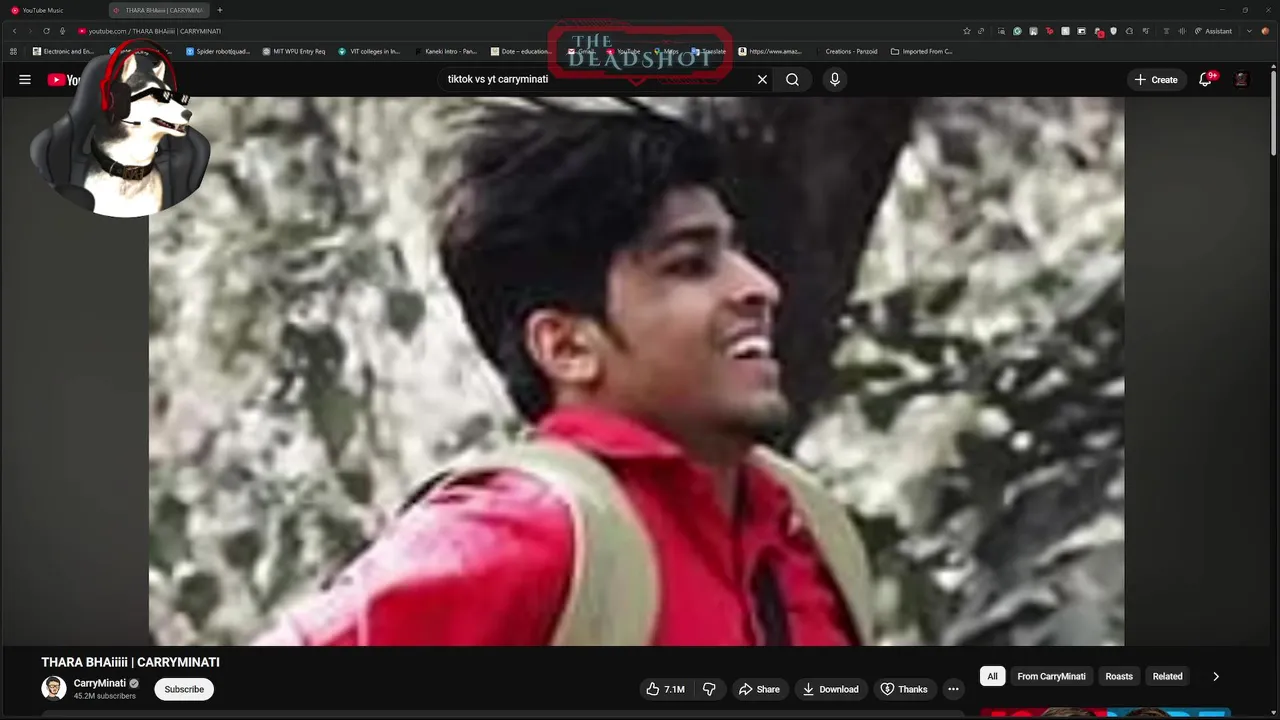This screenshot has height=720, width=1280.
Task: Click the video player frame
Action: click(x=636, y=371)
